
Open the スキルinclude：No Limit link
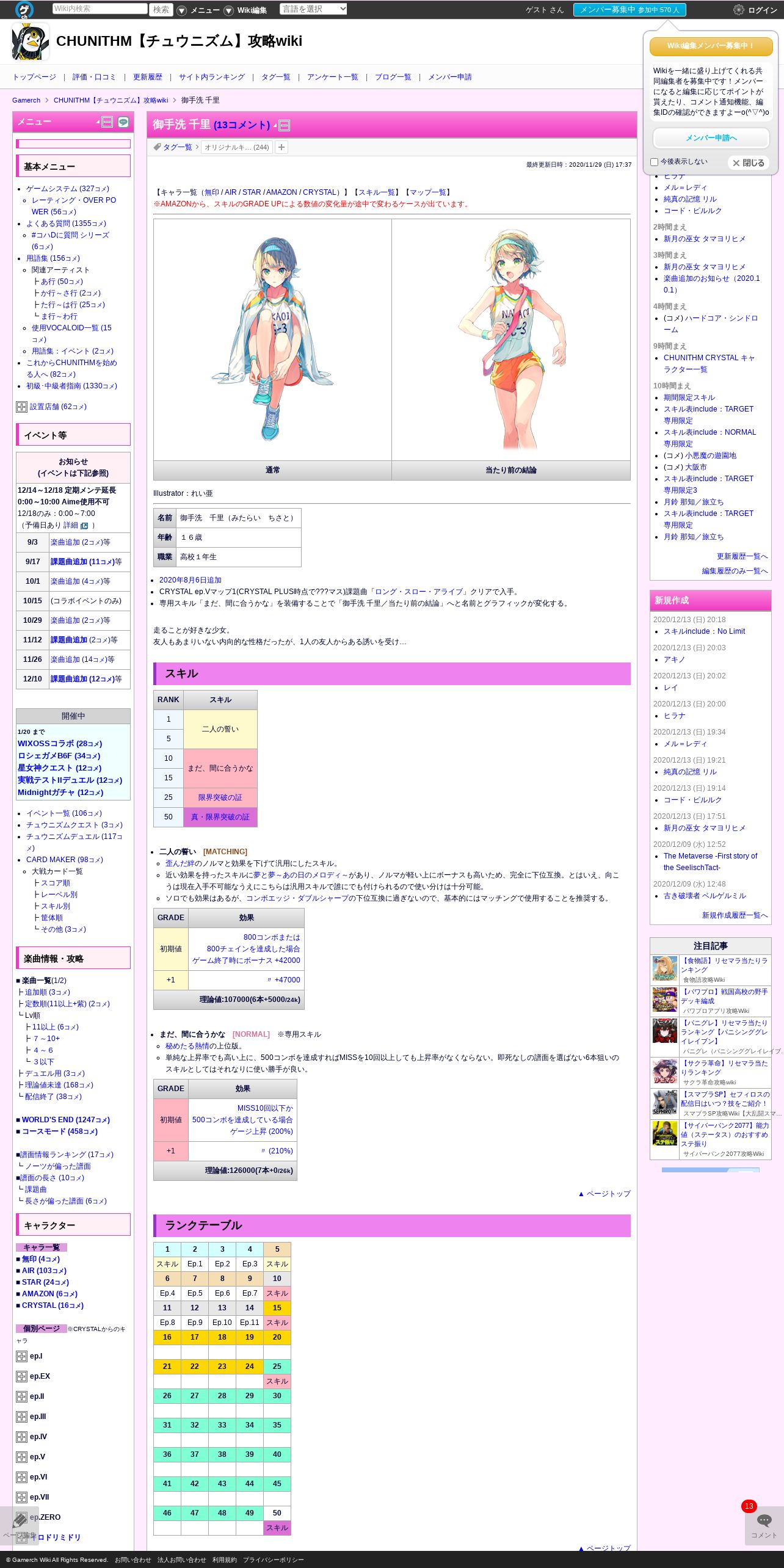(x=704, y=631)
